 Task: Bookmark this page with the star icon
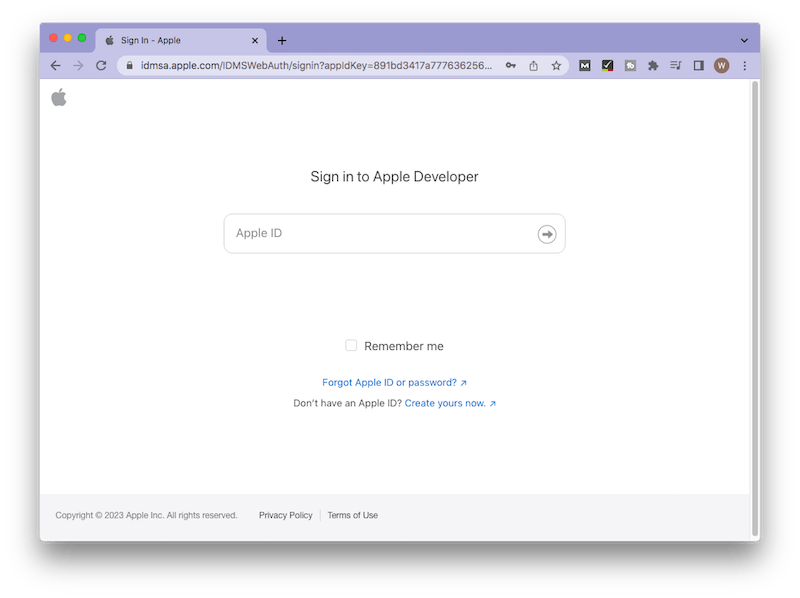pyautogui.click(x=556, y=65)
